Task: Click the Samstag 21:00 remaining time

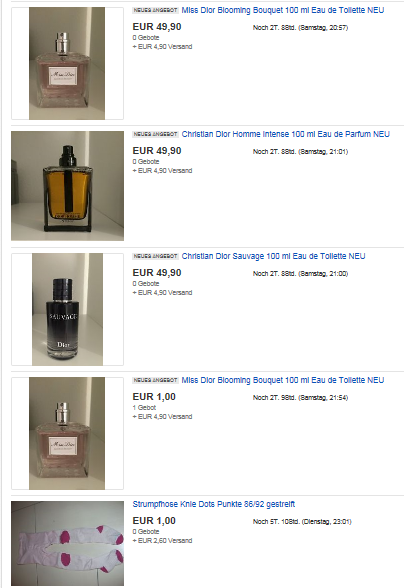Action: point(300,274)
